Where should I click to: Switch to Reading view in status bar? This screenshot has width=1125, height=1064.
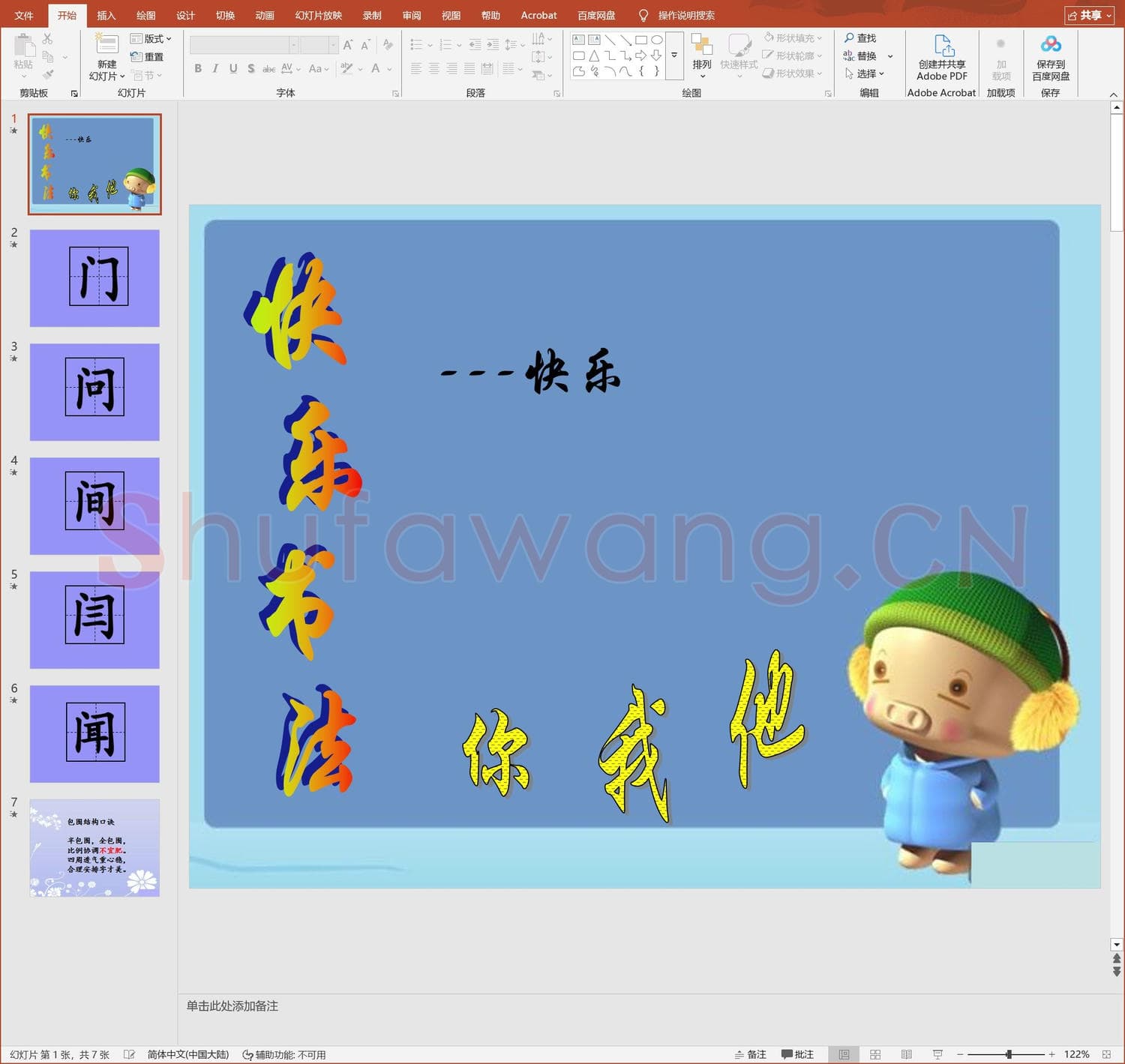coord(906,1054)
